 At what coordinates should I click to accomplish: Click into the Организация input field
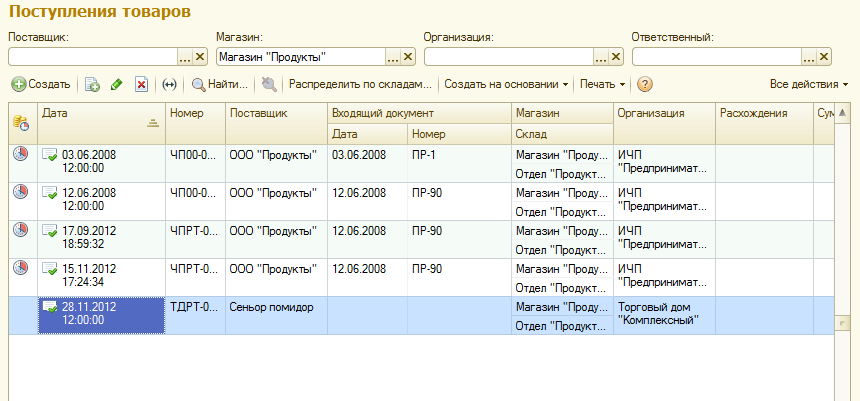click(509, 57)
